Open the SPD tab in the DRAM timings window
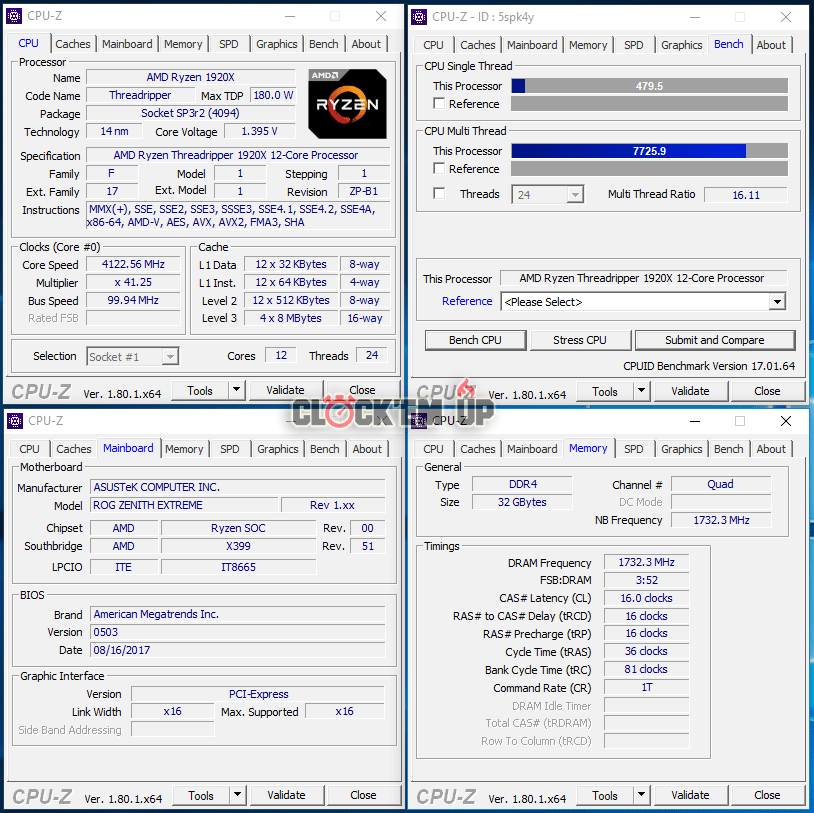814x813 pixels. [634, 449]
